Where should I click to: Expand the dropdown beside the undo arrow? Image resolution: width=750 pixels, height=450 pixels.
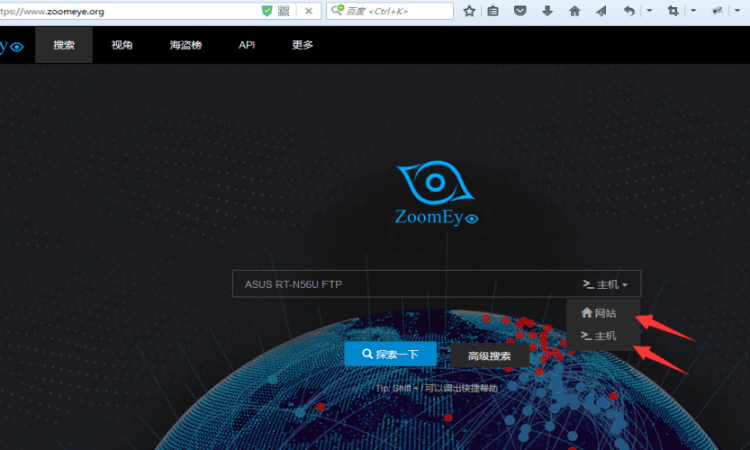[649, 11]
